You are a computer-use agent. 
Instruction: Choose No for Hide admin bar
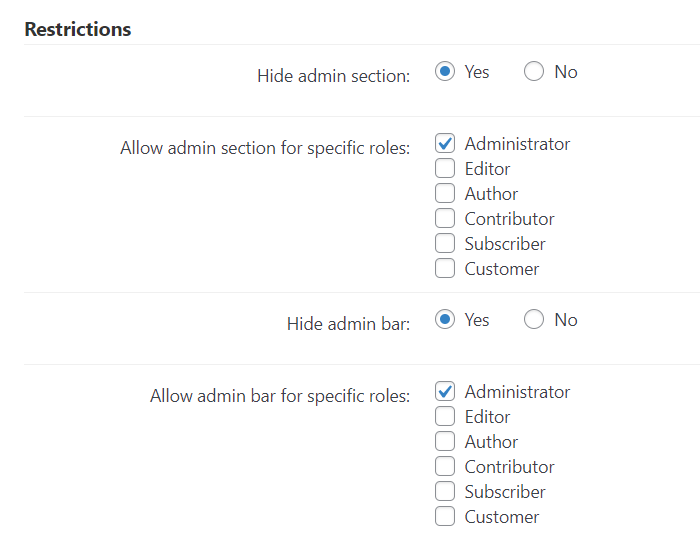[x=534, y=320]
